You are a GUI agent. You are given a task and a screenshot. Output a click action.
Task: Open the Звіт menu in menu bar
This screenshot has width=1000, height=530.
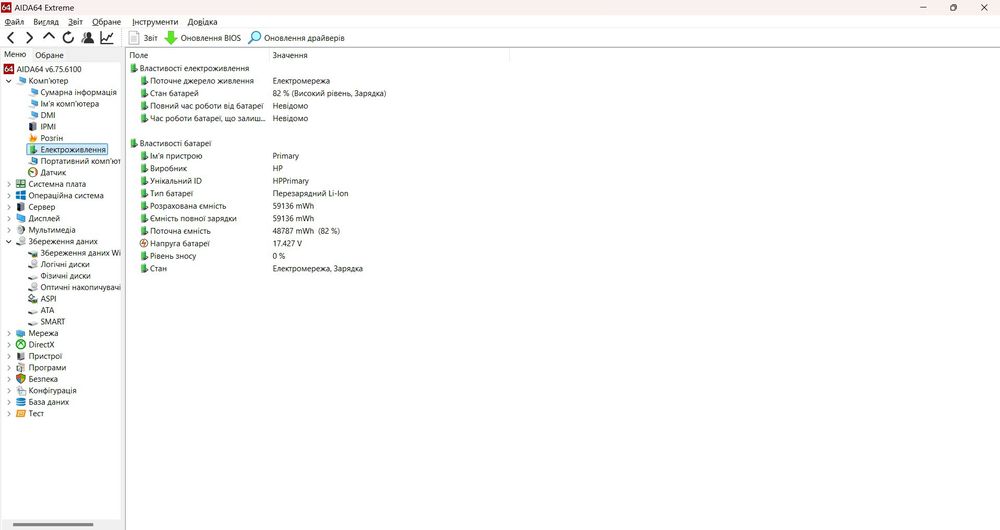click(75, 22)
